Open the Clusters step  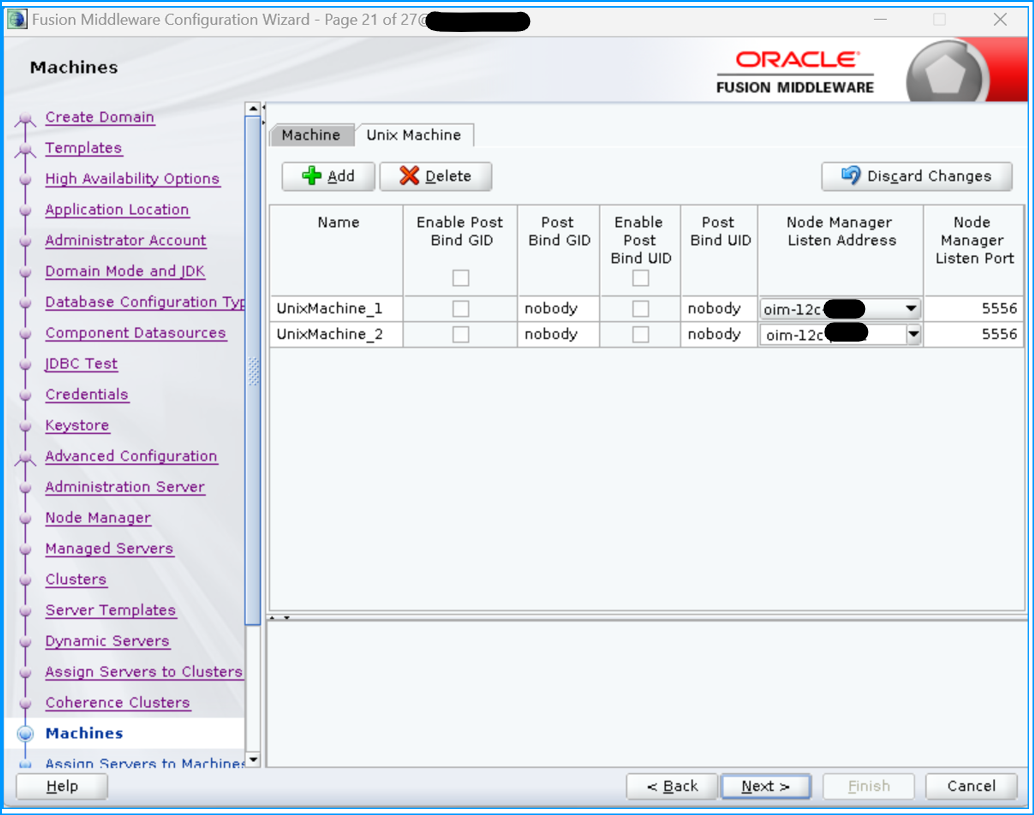76,580
